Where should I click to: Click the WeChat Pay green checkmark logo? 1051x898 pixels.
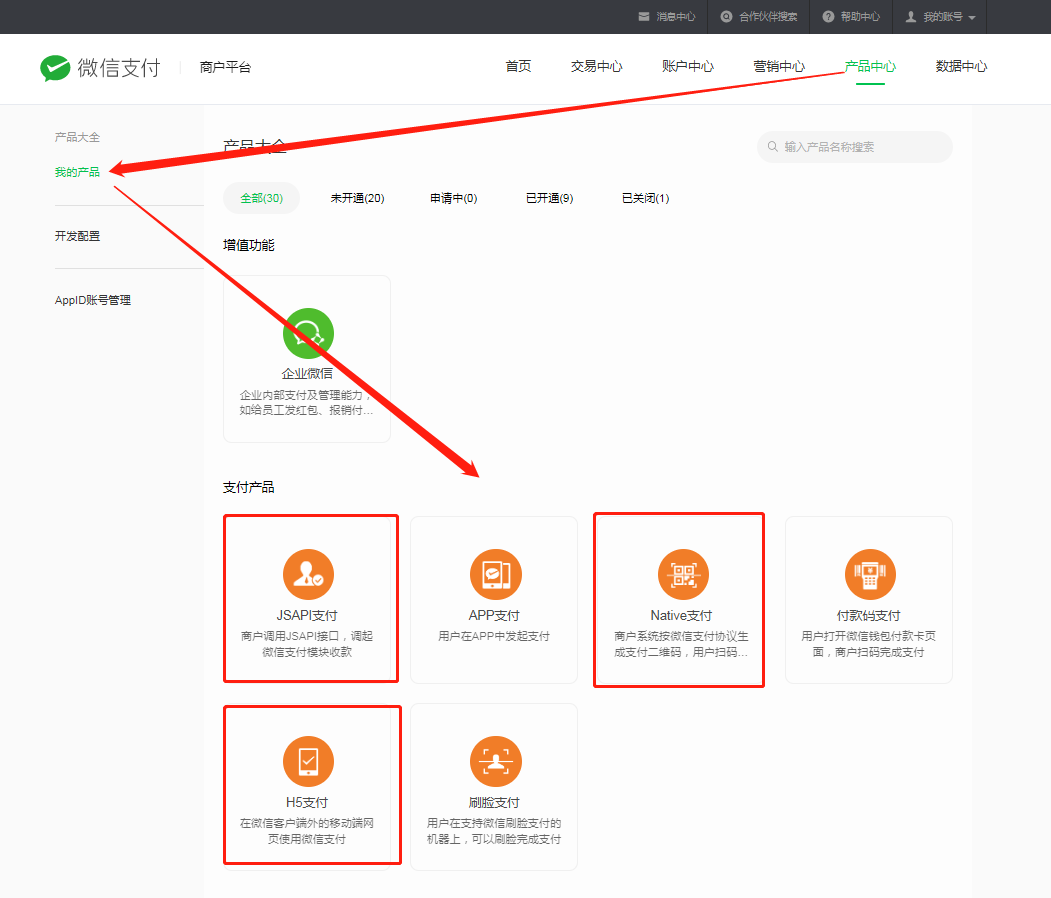55,68
